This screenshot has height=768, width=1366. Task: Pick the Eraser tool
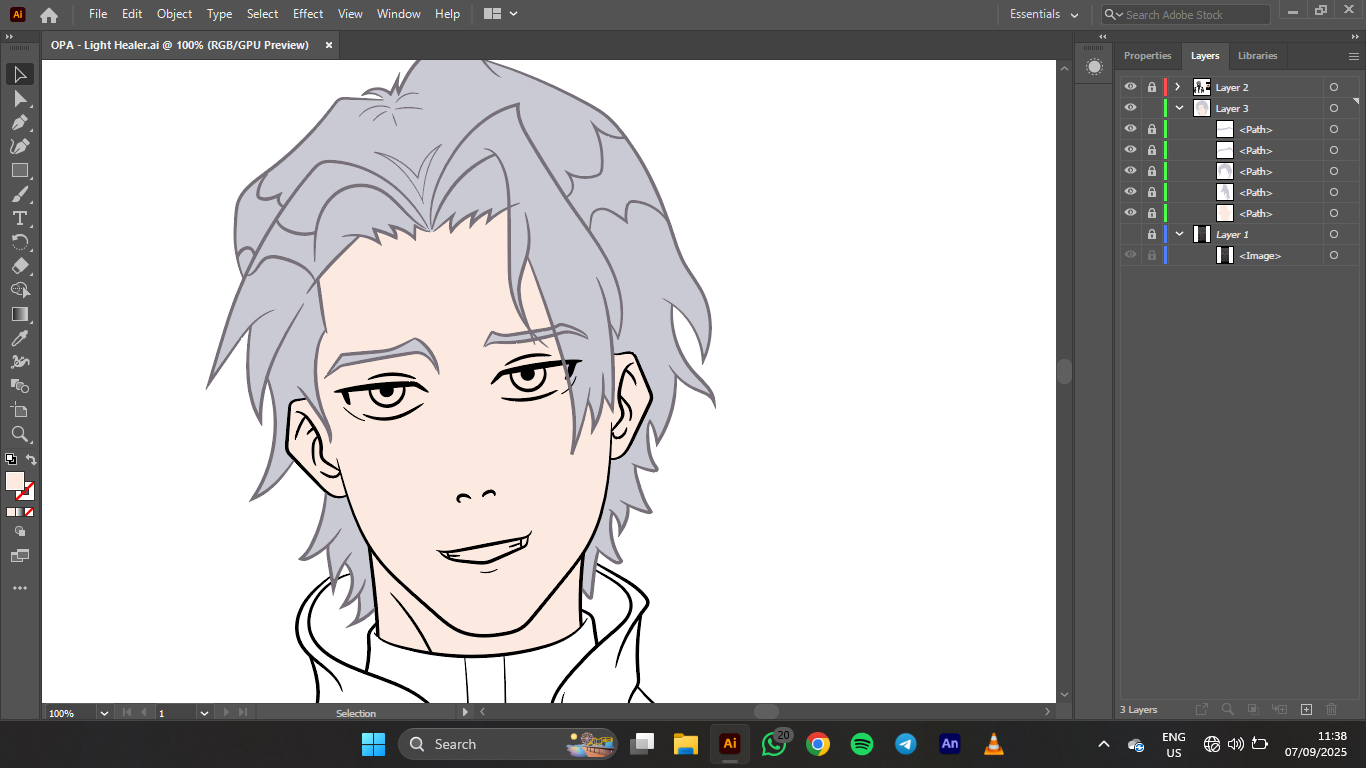pos(19,267)
